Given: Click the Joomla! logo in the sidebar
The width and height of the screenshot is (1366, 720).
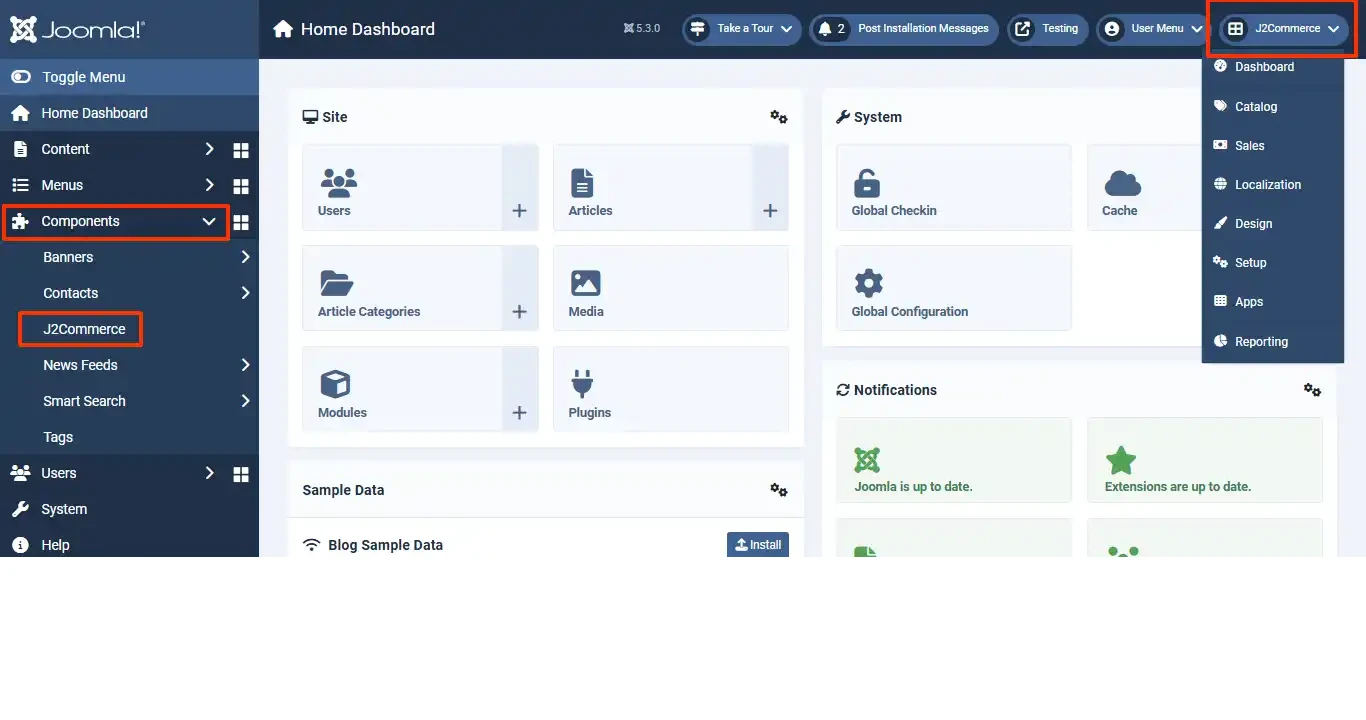Looking at the screenshot, I should [78, 29].
